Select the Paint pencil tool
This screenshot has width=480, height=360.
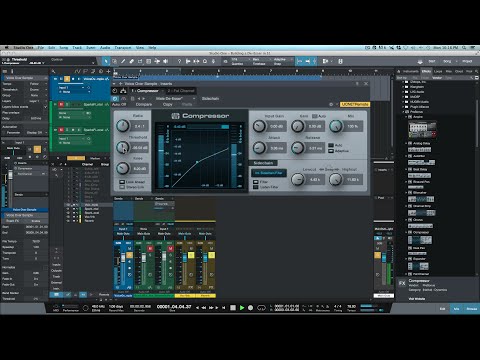[x=123, y=61]
